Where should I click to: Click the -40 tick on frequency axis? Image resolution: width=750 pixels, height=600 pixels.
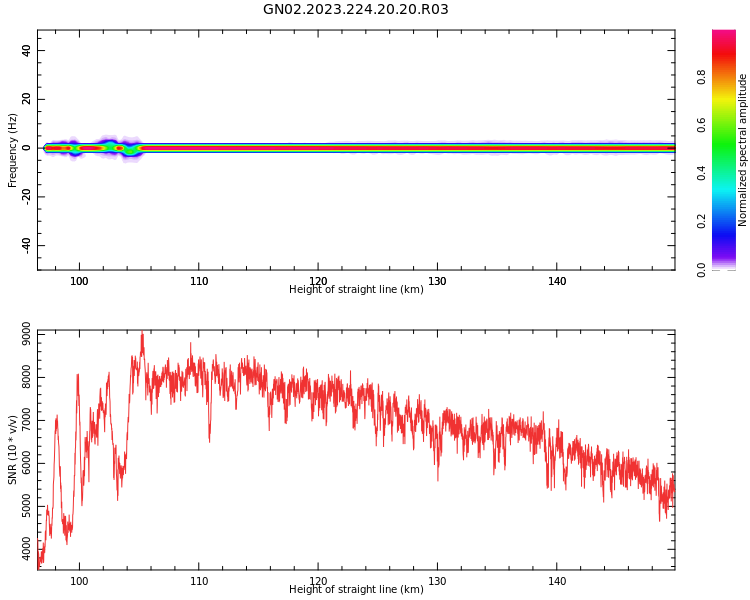26,246
